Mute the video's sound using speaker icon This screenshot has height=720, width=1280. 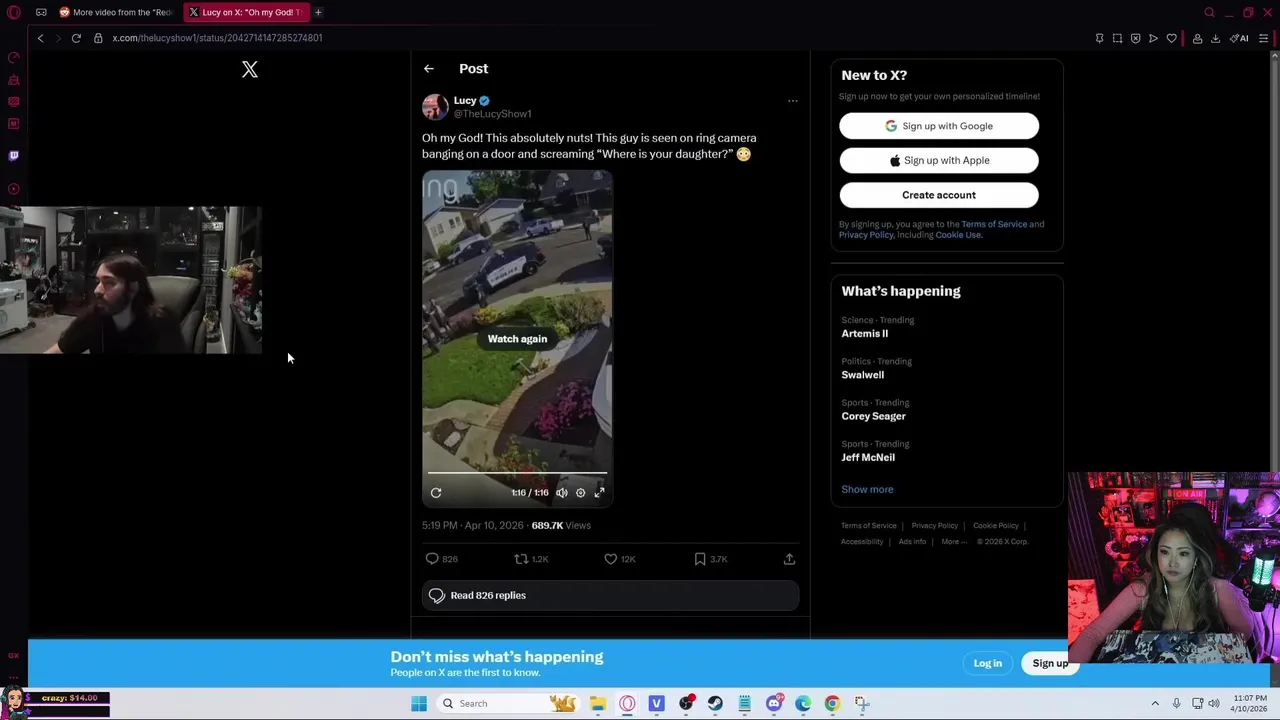tap(562, 493)
